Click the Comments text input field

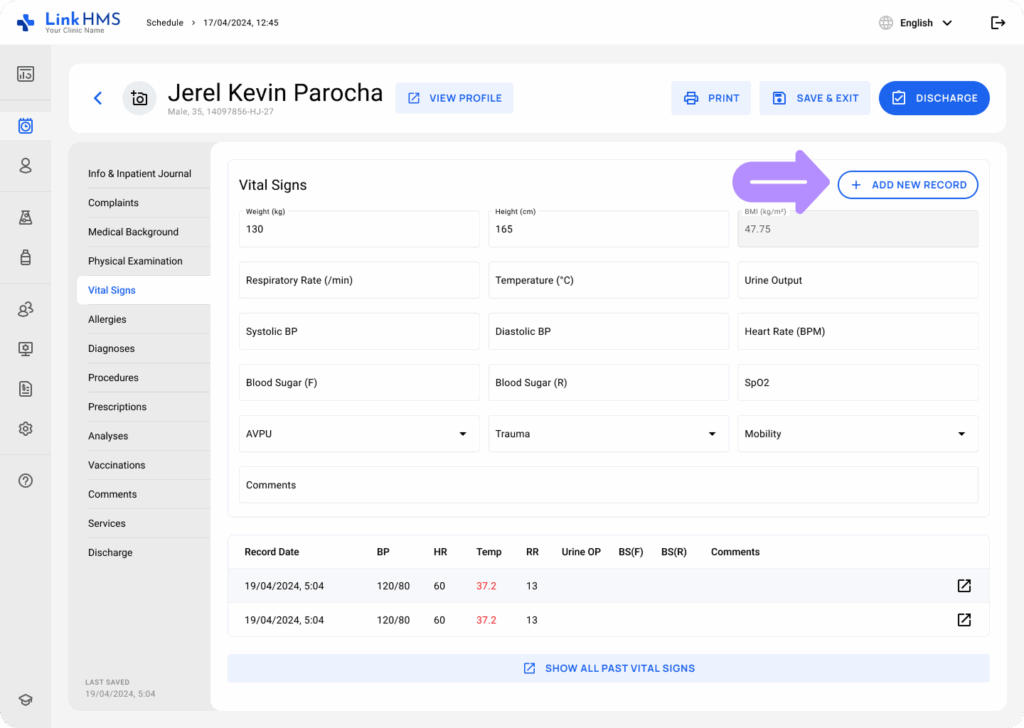coord(609,485)
